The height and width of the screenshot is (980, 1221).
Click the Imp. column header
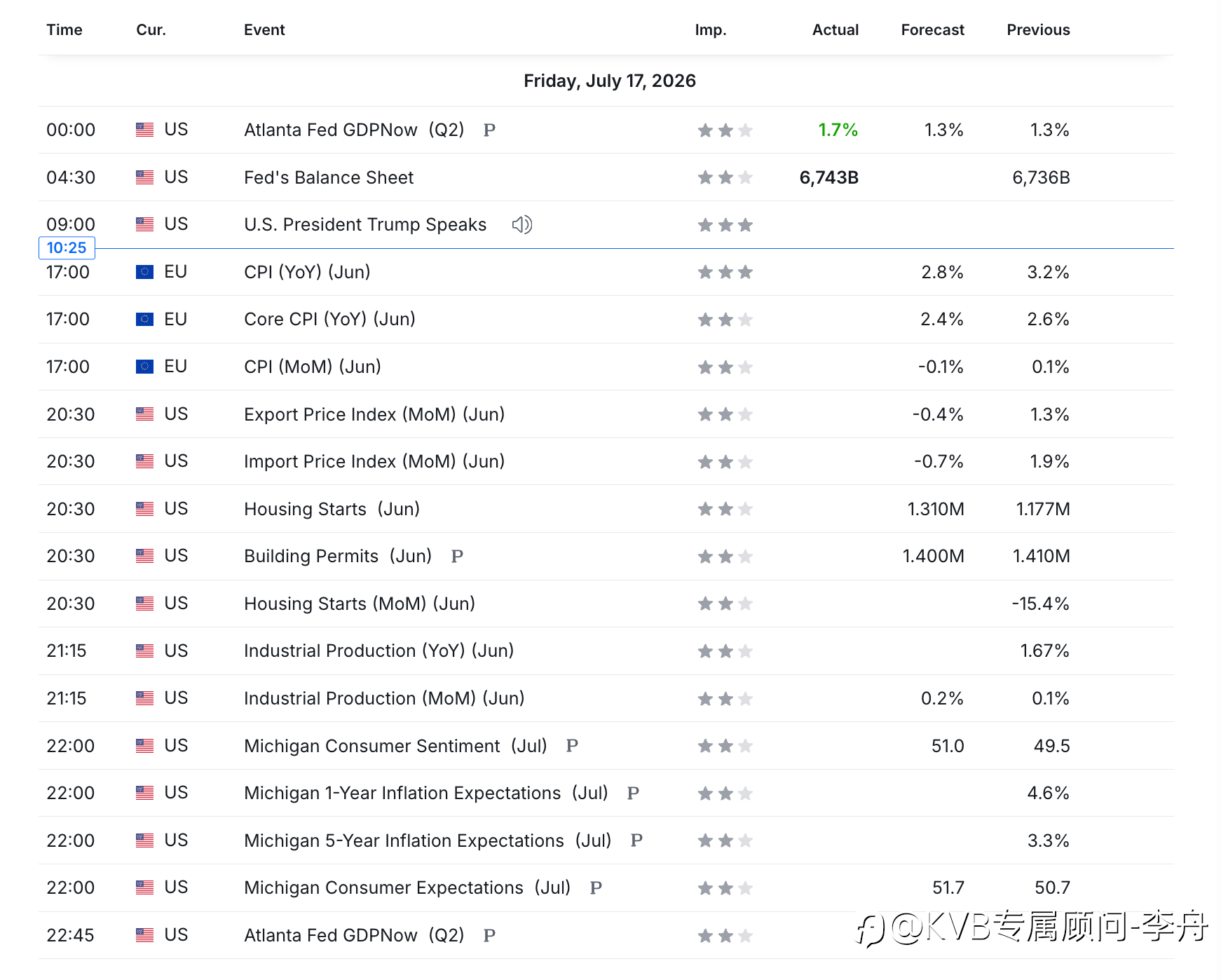(711, 29)
